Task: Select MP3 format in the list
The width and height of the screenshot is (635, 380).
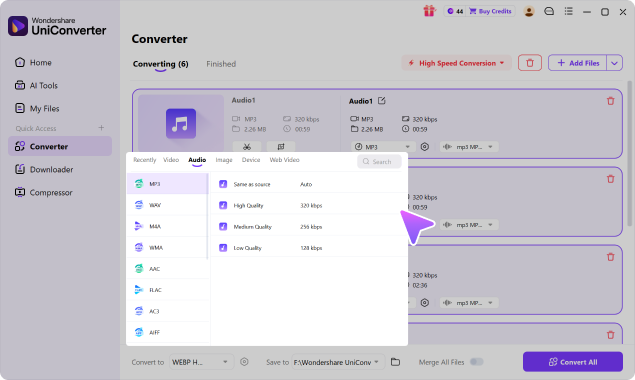Action: click(167, 184)
